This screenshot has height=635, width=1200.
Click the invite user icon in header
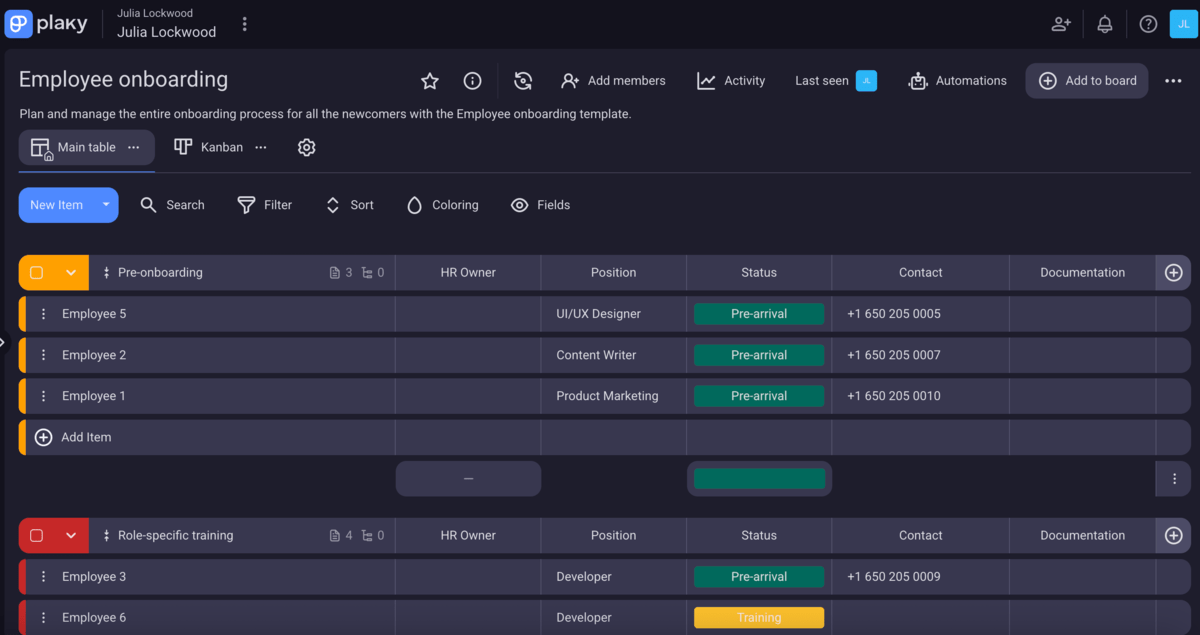1061,24
